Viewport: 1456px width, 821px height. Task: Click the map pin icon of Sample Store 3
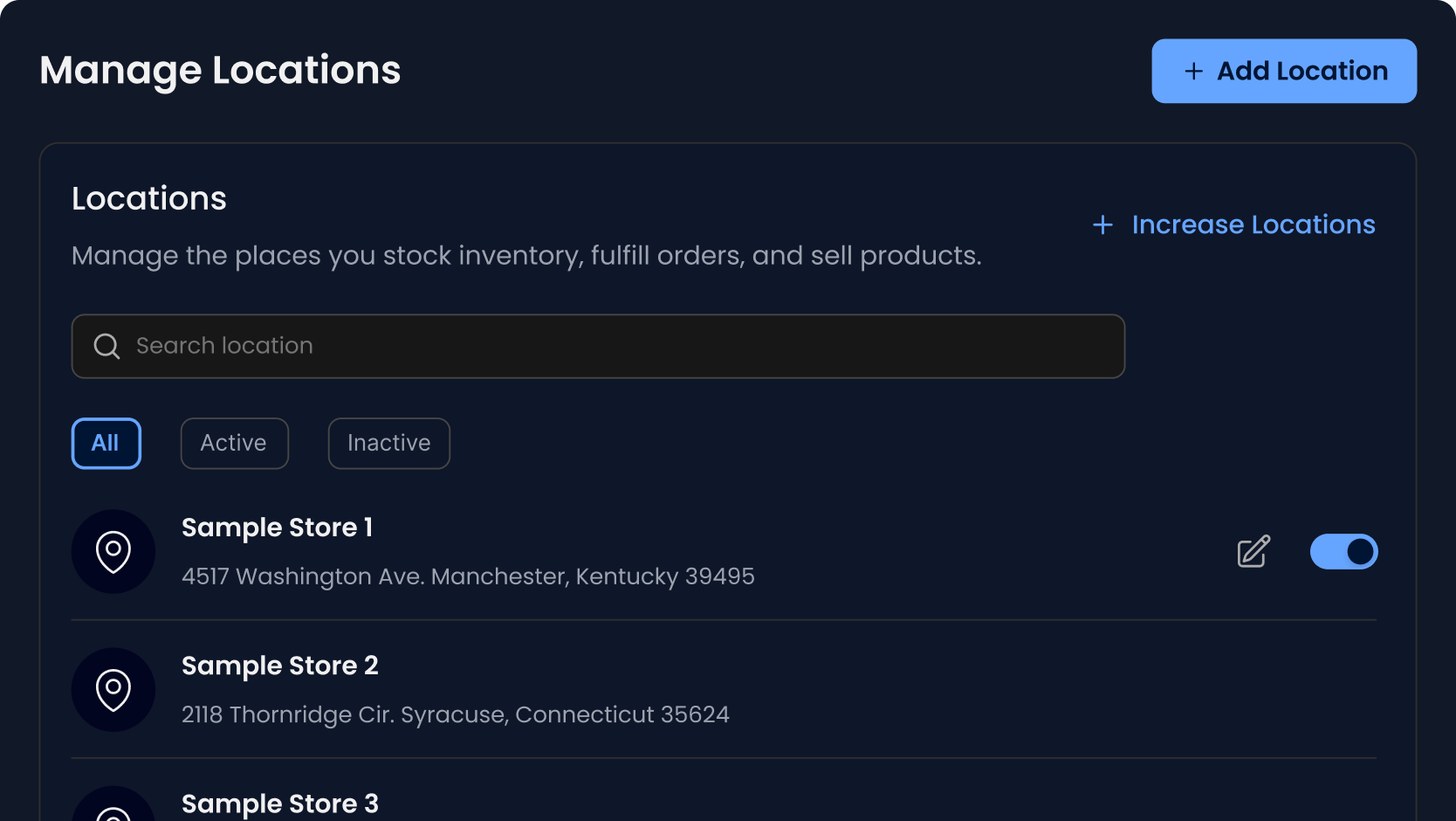(113, 812)
